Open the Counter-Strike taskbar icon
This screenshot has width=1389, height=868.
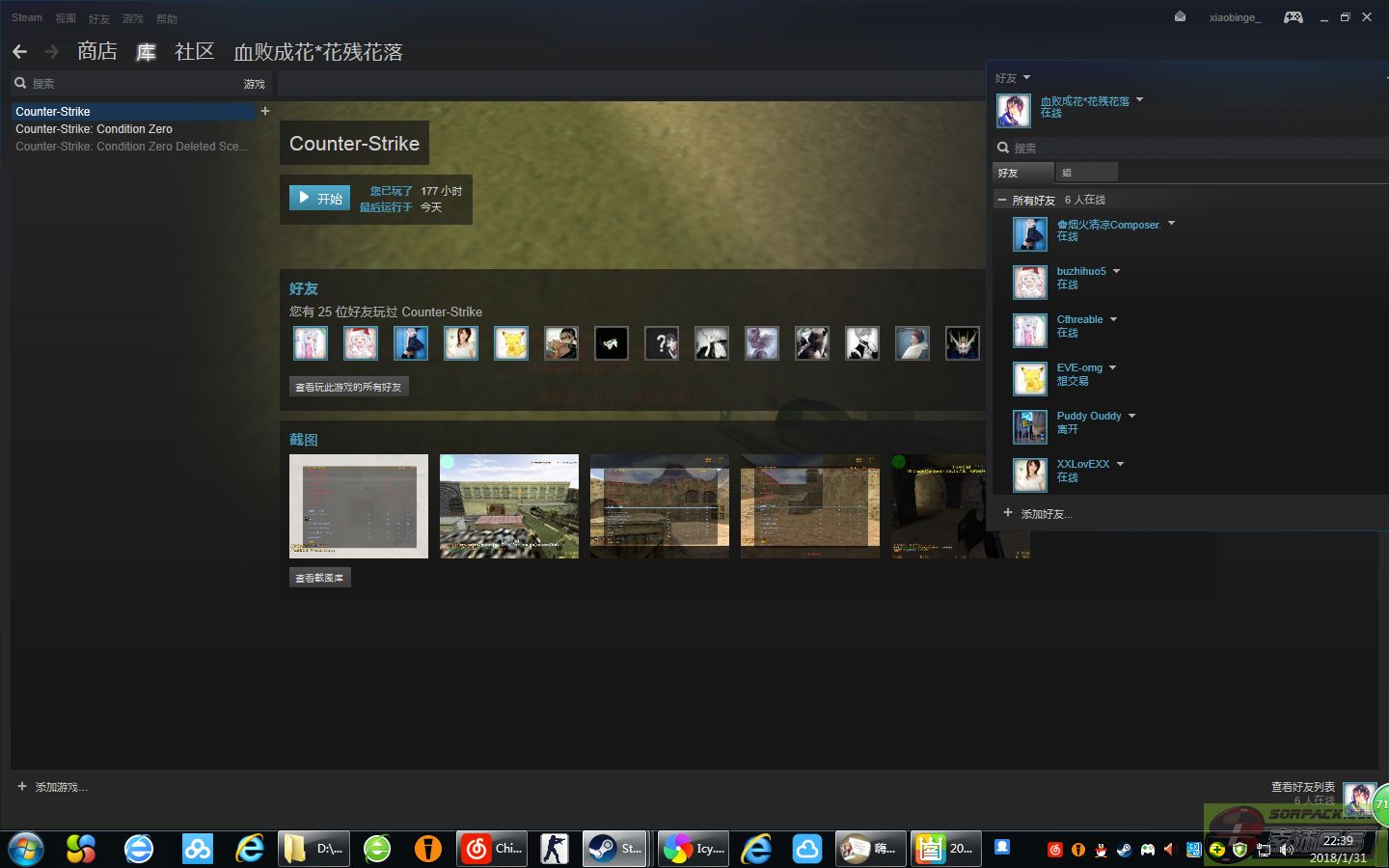[x=555, y=849]
